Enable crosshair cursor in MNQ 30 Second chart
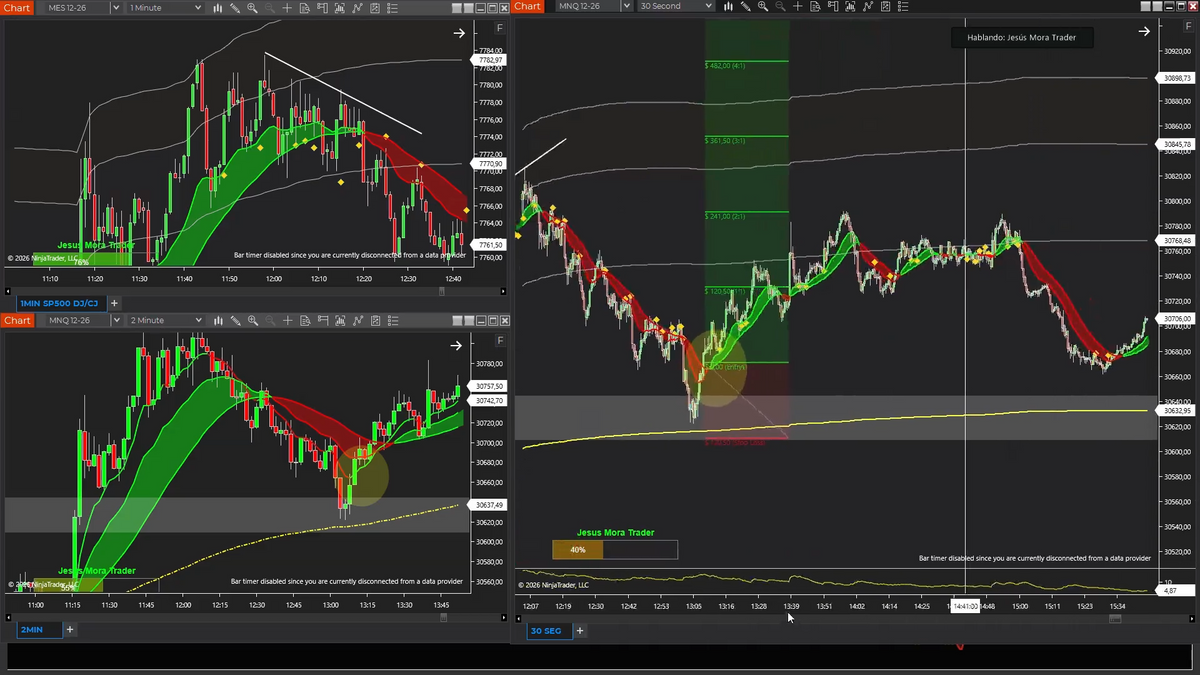 coord(797,6)
